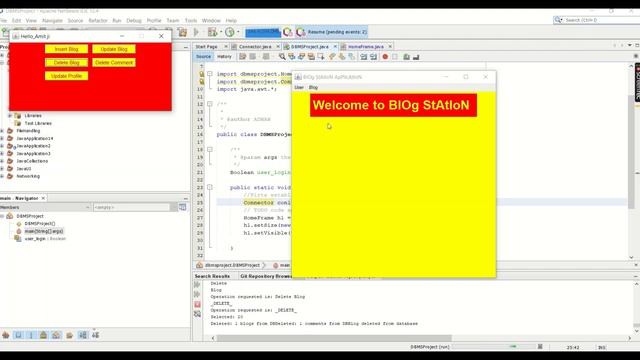This screenshot has width=640, height=360.
Task: Select main(String[] args) in Navigator
Action: [x=44, y=231]
